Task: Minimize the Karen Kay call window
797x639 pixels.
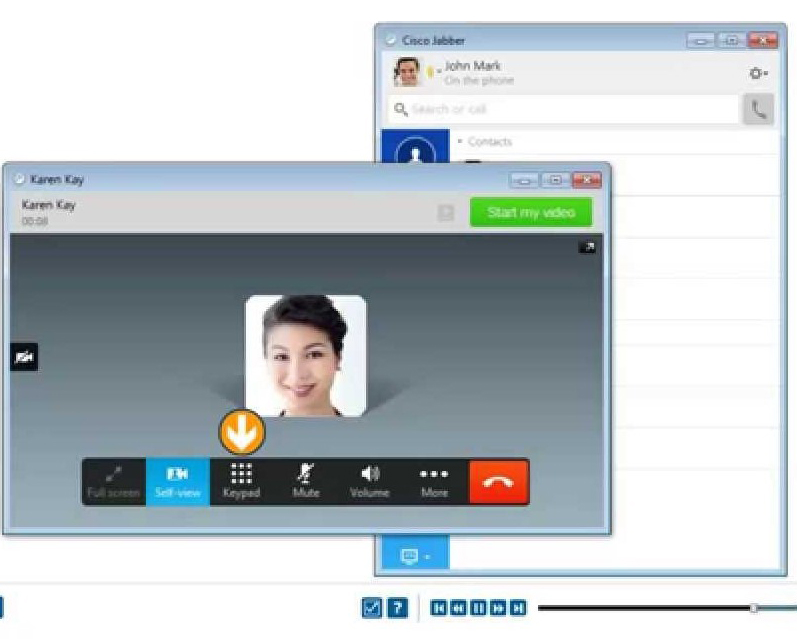Action: 525,180
